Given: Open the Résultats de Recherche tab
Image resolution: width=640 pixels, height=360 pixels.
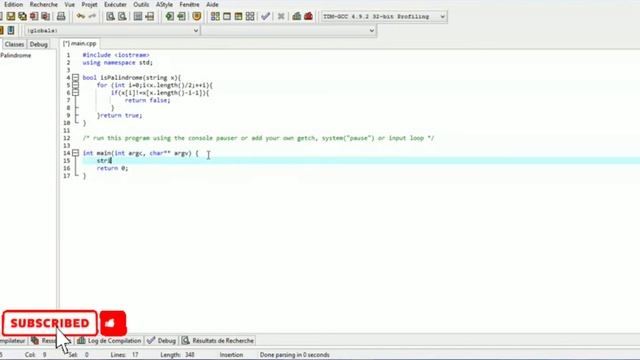Looking at the screenshot, I should [x=218, y=340].
